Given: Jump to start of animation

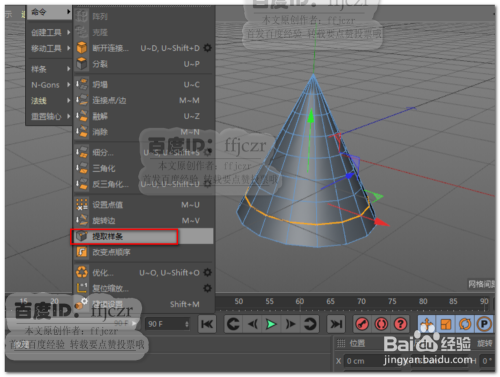Looking at the screenshot, I should [x=207, y=324].
